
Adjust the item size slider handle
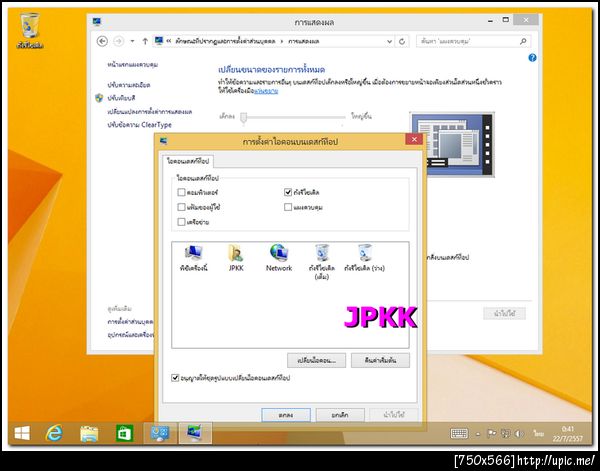pos(244,118)
